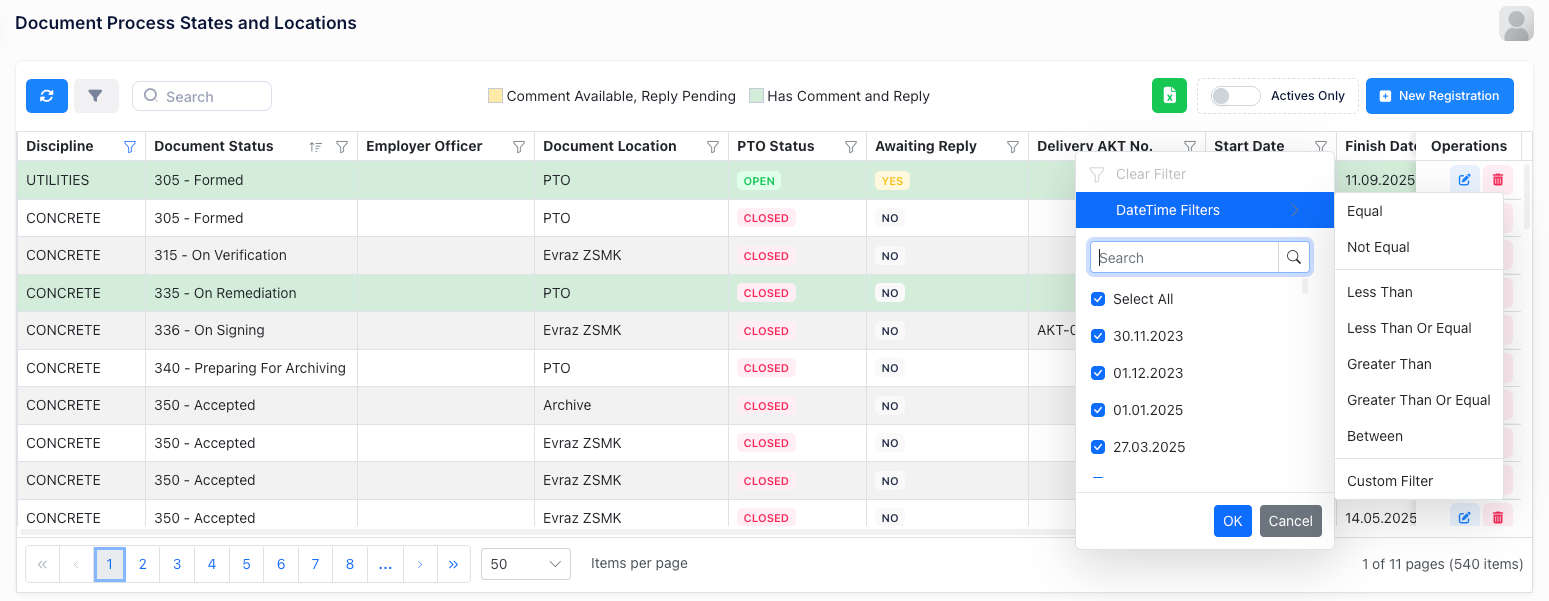The image size is (1549, 601).
Task: Uncheck the 27.03.2025 date checkbox
Action: click(1098, 447)
